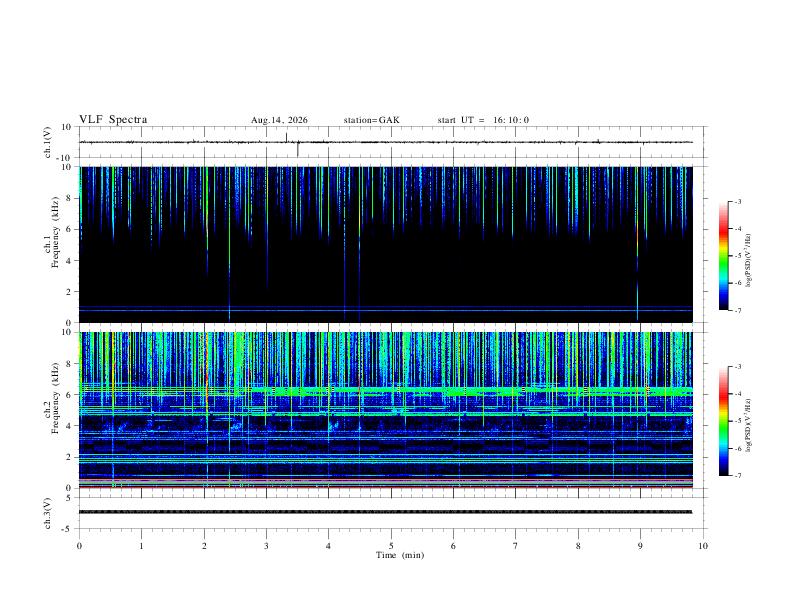This screenshot has height=612, width=792.
Task: Click the ch.3 black waveform band
Action: tap(385, 512)
